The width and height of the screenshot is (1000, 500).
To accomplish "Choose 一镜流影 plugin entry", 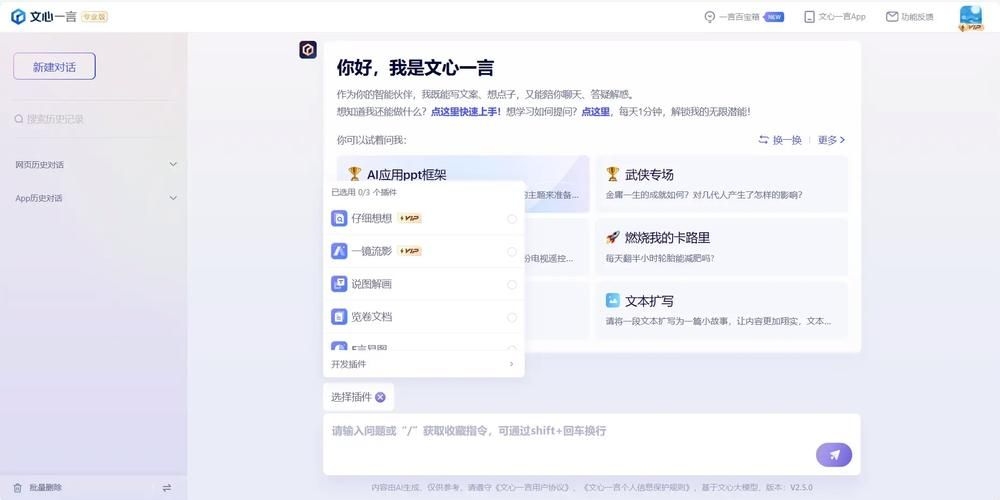I will point(423,251).
